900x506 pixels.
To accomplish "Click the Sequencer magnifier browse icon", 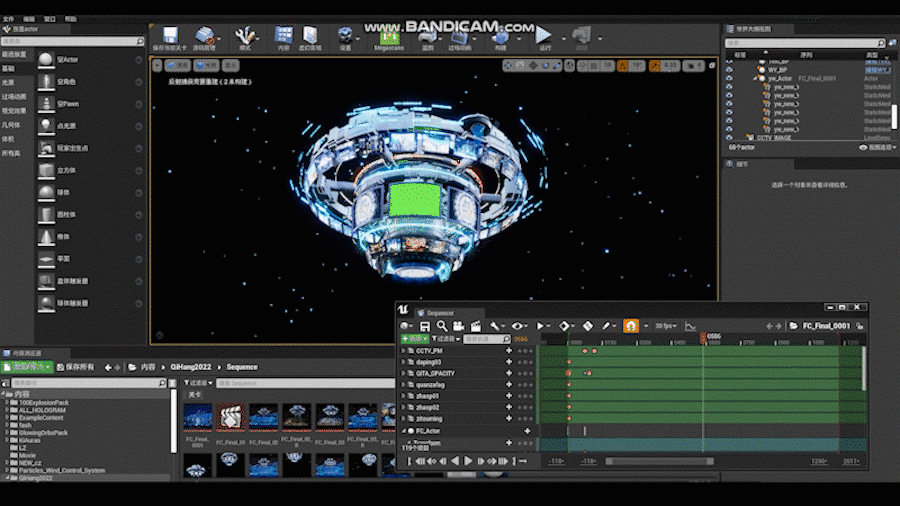I will point(441,326).
